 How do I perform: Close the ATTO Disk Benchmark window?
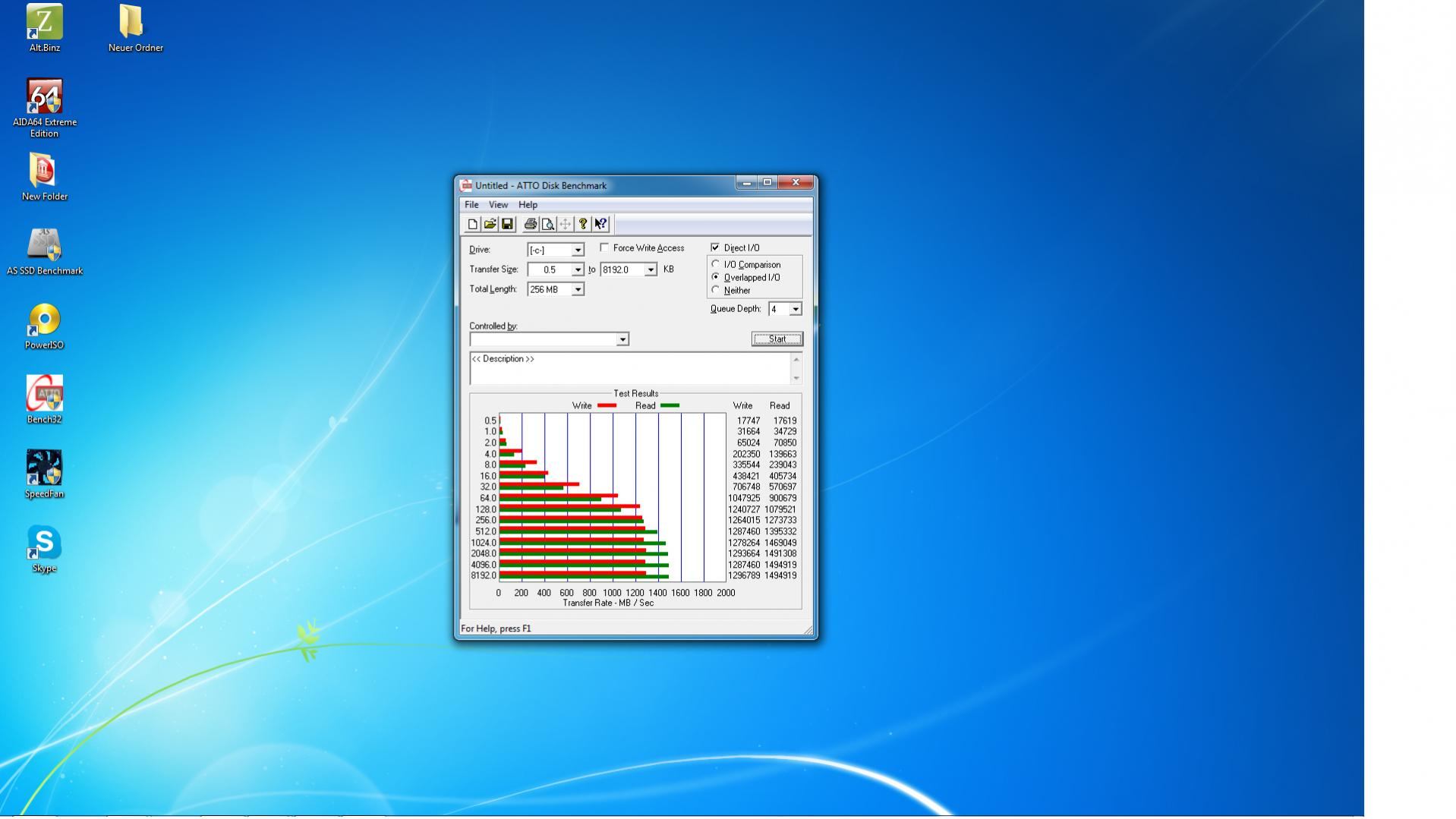coord(796,183)
